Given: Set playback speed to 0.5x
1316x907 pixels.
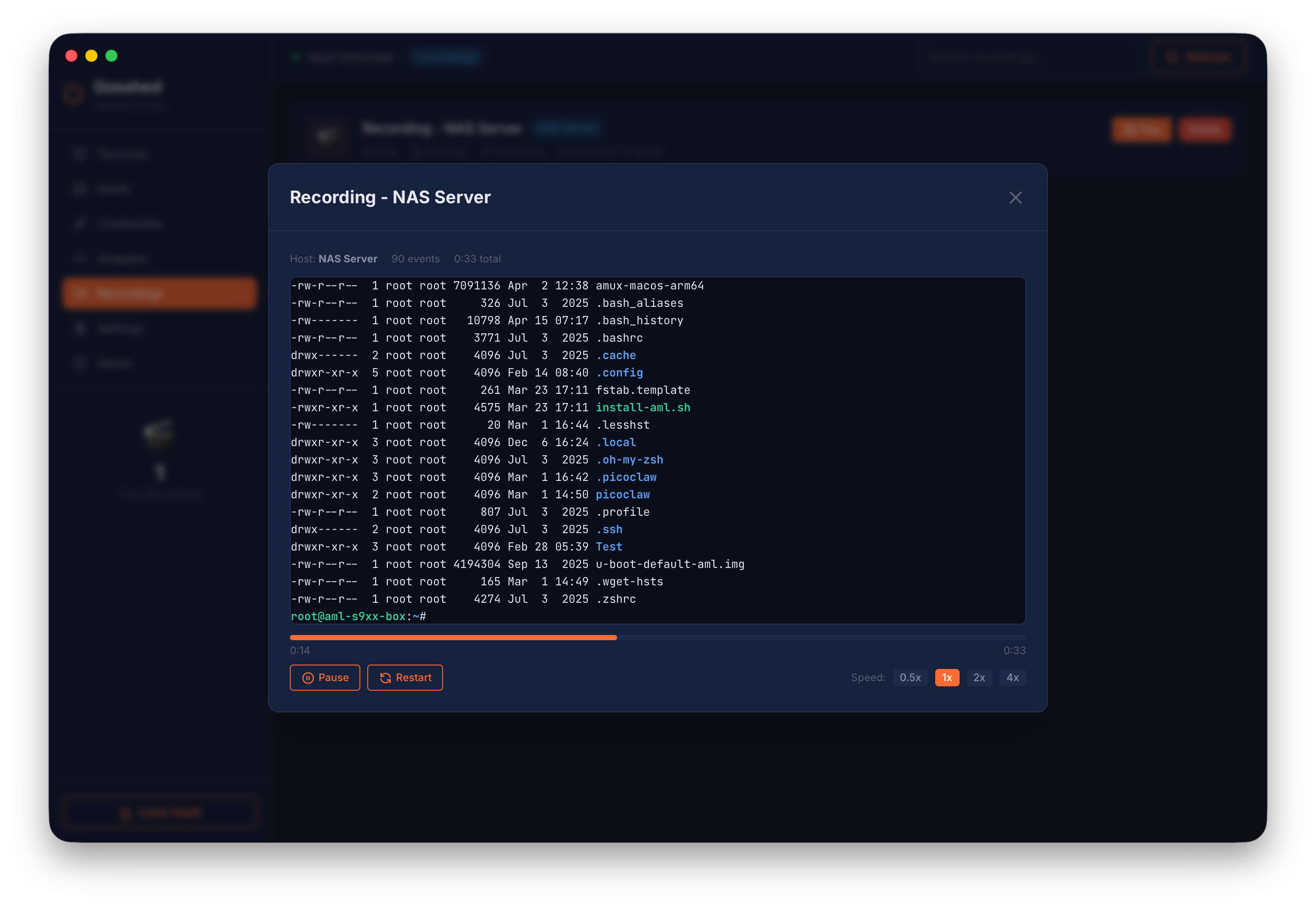Looking at the screenshot, I should (910, 677).
